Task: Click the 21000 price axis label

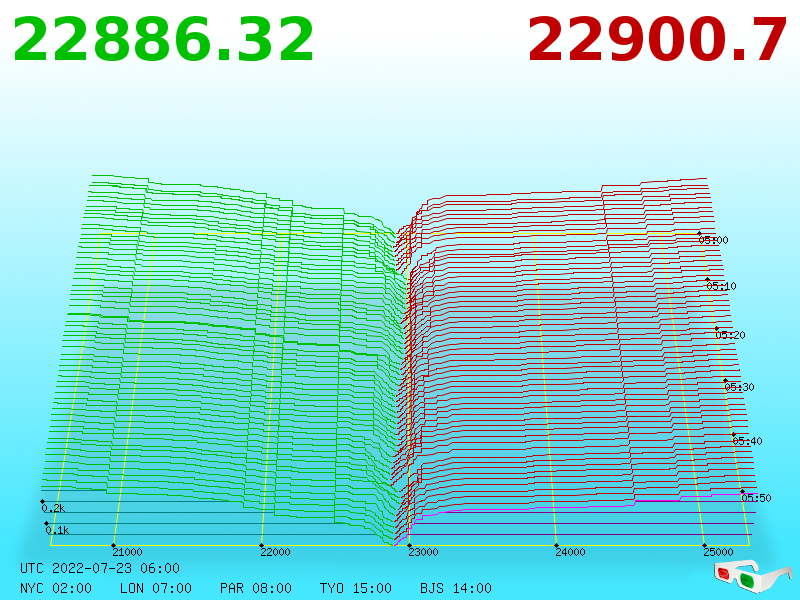Action: [x=127, y=552]
